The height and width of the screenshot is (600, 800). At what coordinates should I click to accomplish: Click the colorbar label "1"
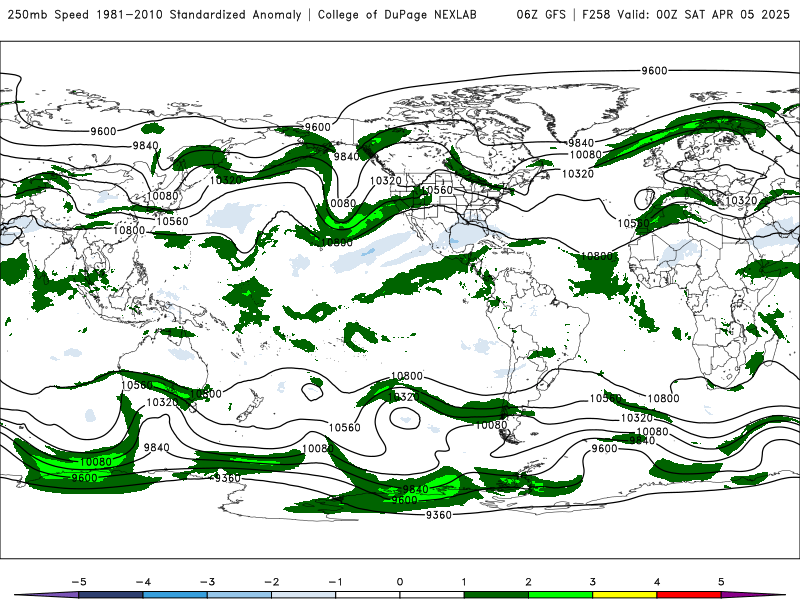464,582
